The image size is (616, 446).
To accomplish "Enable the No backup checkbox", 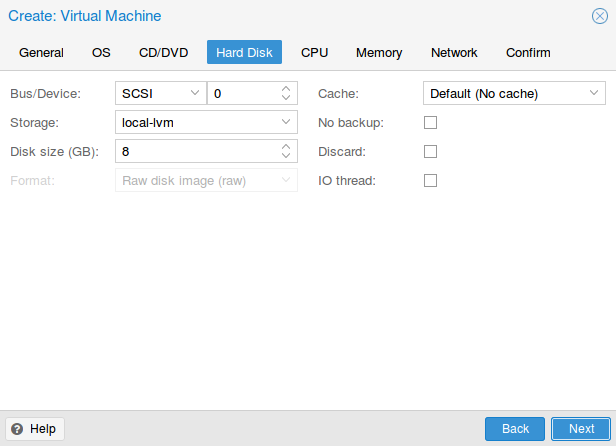I will pyautogui.click(x=430, y=123).
